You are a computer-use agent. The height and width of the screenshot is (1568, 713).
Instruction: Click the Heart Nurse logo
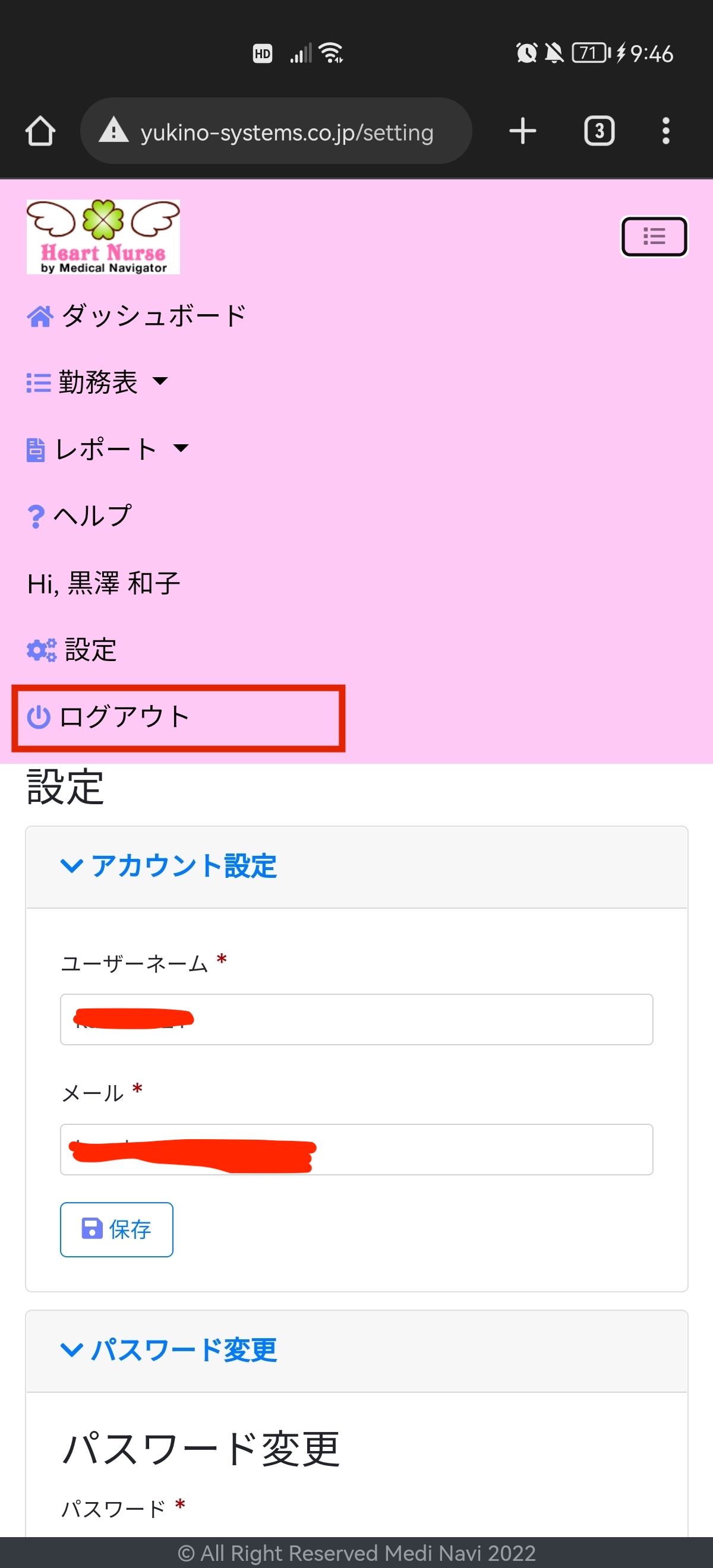(103, 237)
